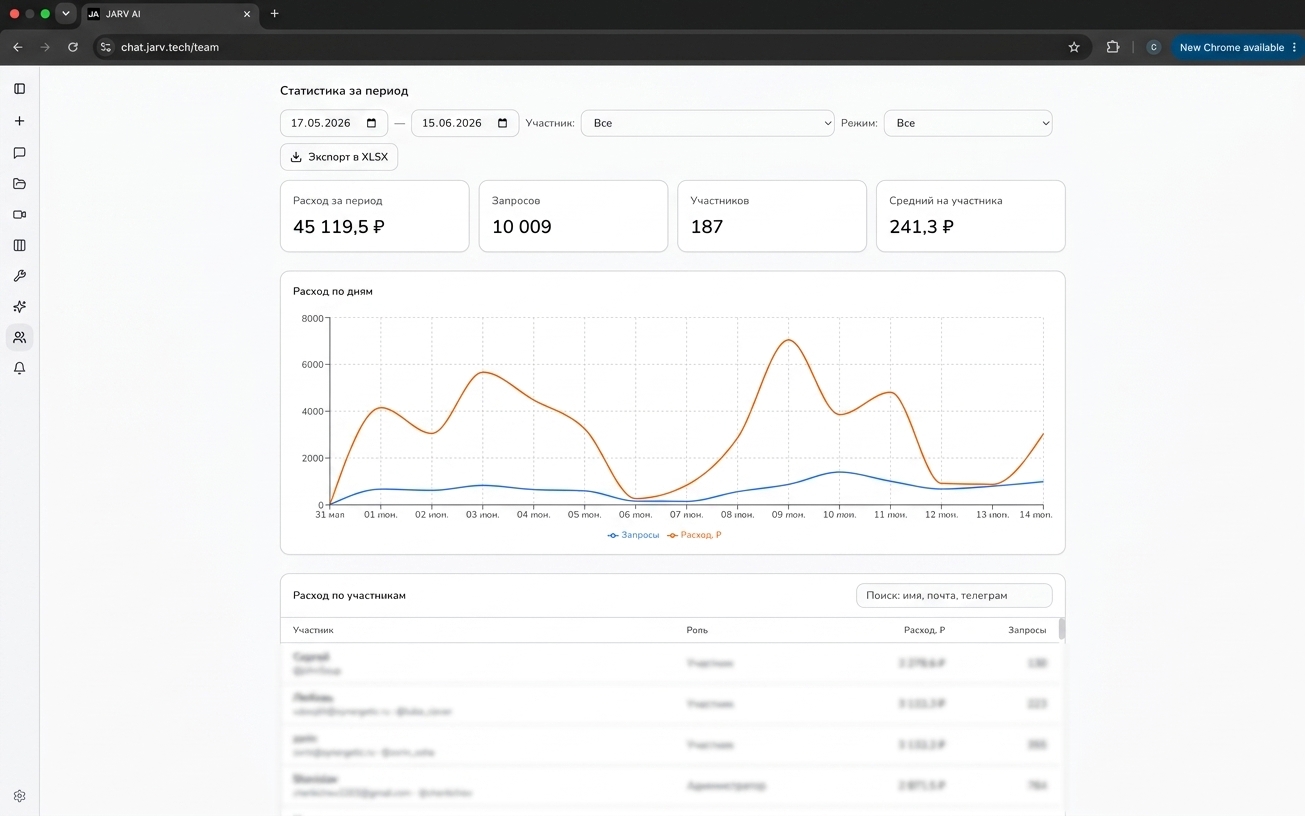Open settings gear at sidebar bottom
Screen dimensions: 1305x816
19,797
